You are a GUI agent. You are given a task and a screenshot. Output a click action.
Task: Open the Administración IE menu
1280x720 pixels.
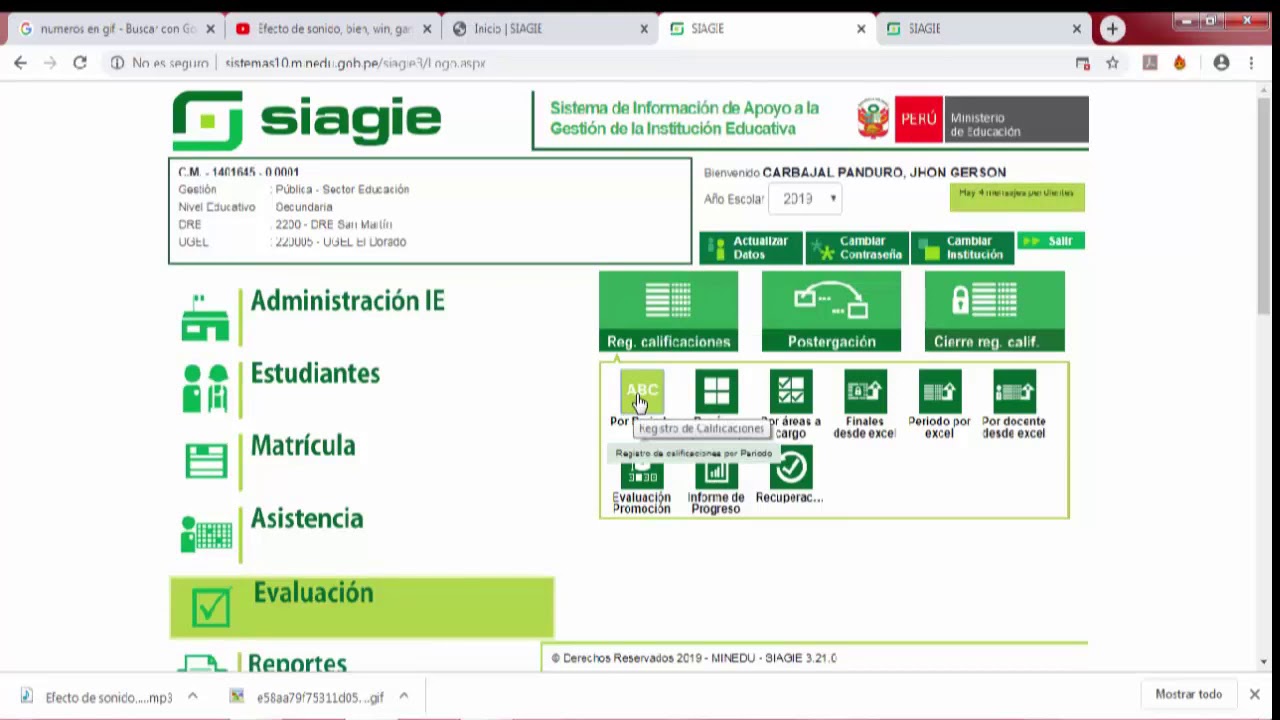tap(347, 301)
